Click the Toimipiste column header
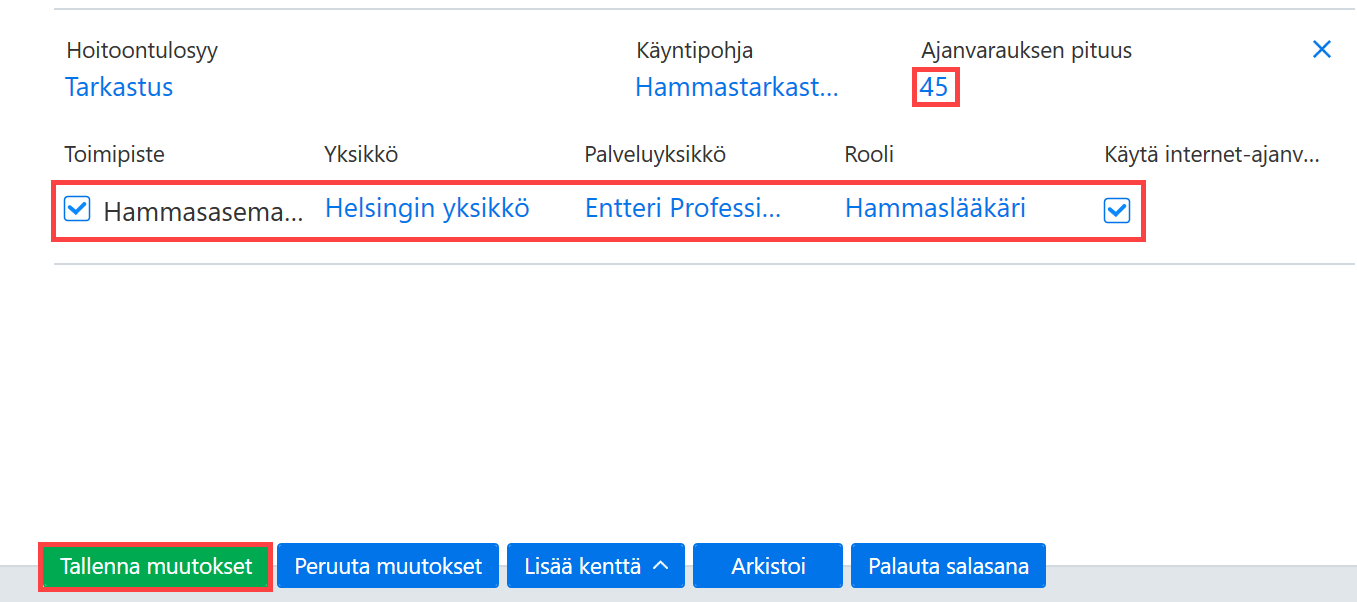1357x602 pixels. pos(115,154)
